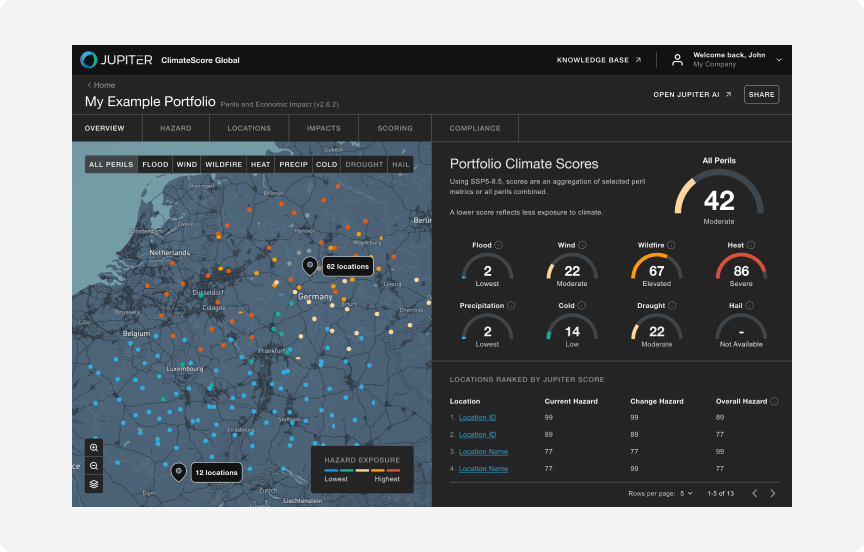Click the Change Hazard column header
This screenshot has height=552, width=864.
[657, 402]
